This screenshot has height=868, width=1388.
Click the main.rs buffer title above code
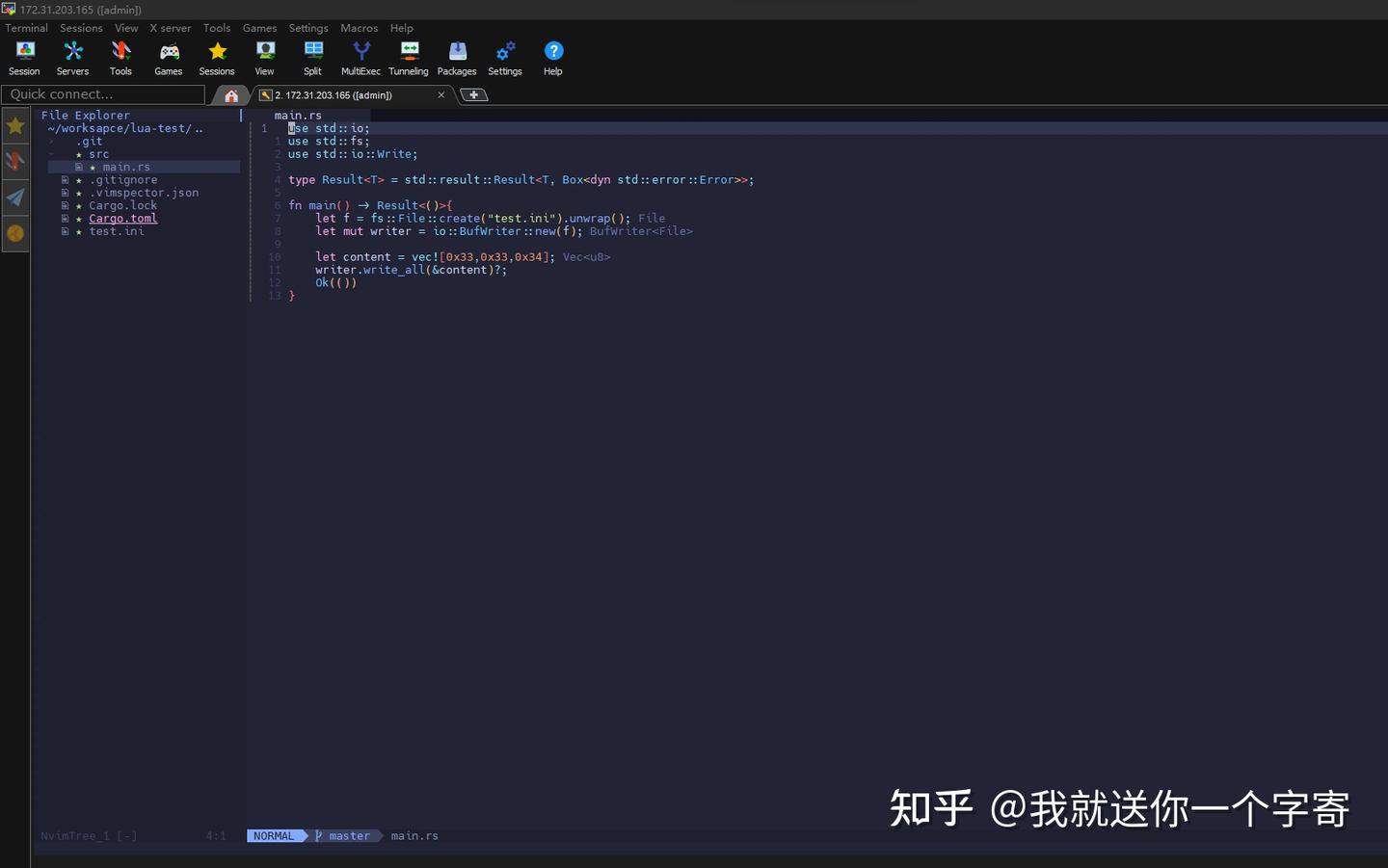(x=298, y=116)
